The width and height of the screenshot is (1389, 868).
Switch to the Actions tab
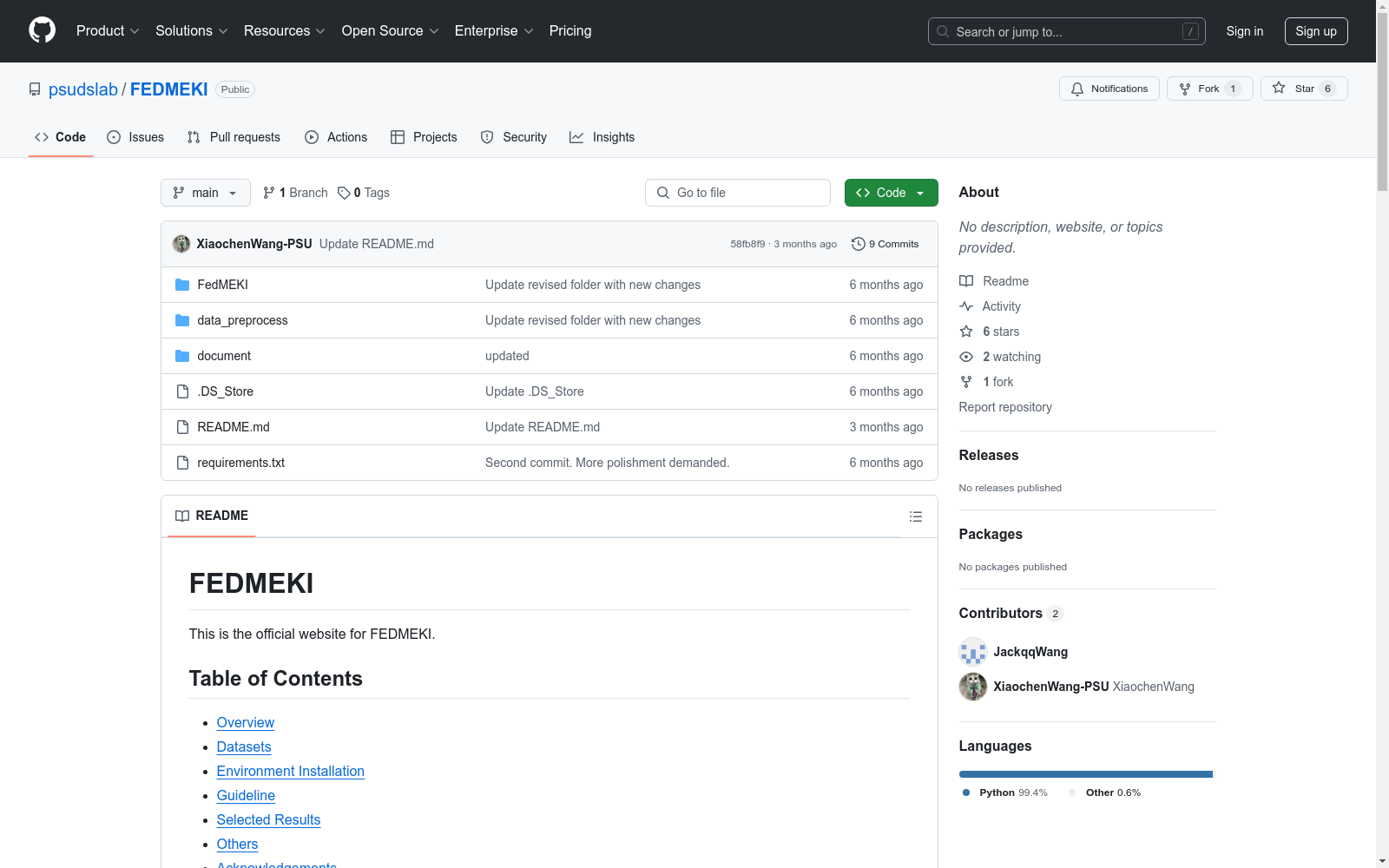click(336, 137)
